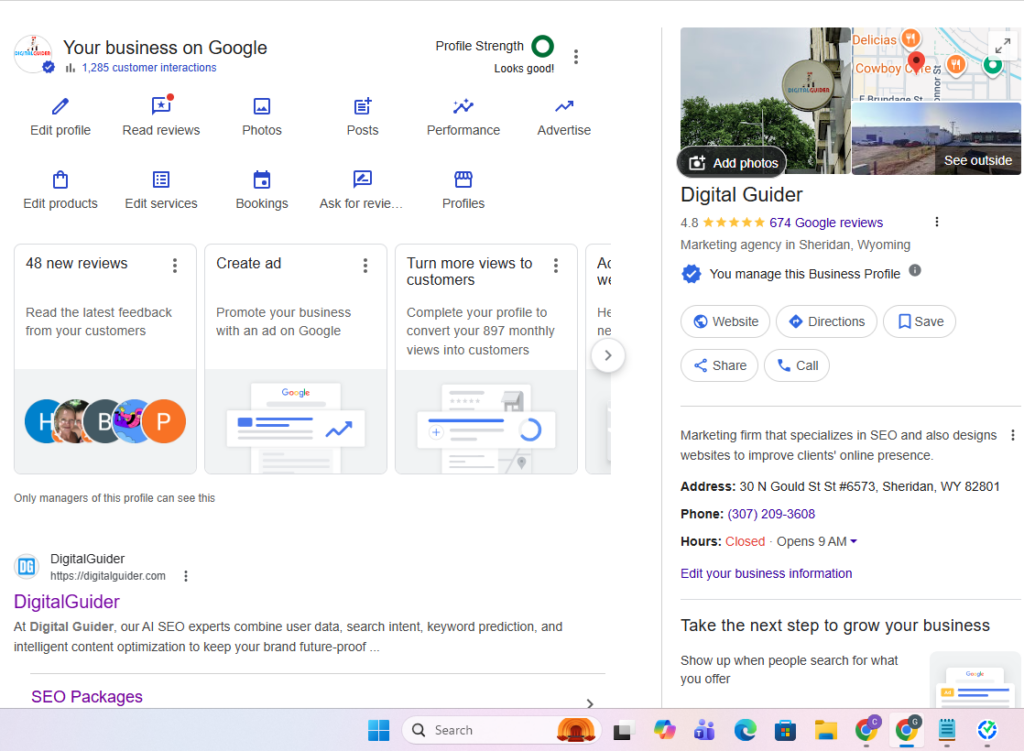Save the Digital Guider business
Image resolution: width=1024 pixels, height=751 pixels.
coord(920,321)
